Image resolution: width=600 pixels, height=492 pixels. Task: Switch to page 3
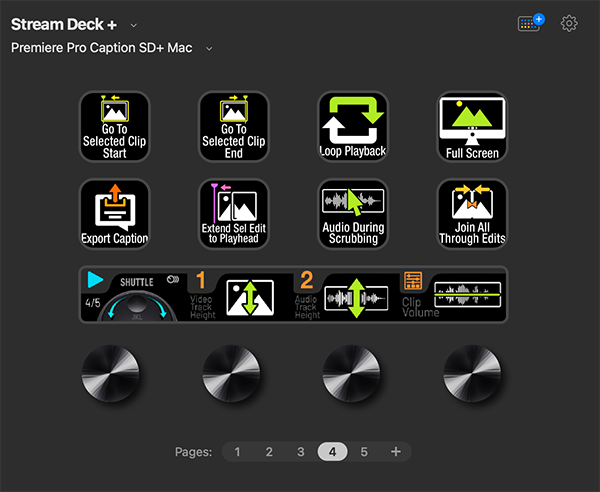point(301,452)
